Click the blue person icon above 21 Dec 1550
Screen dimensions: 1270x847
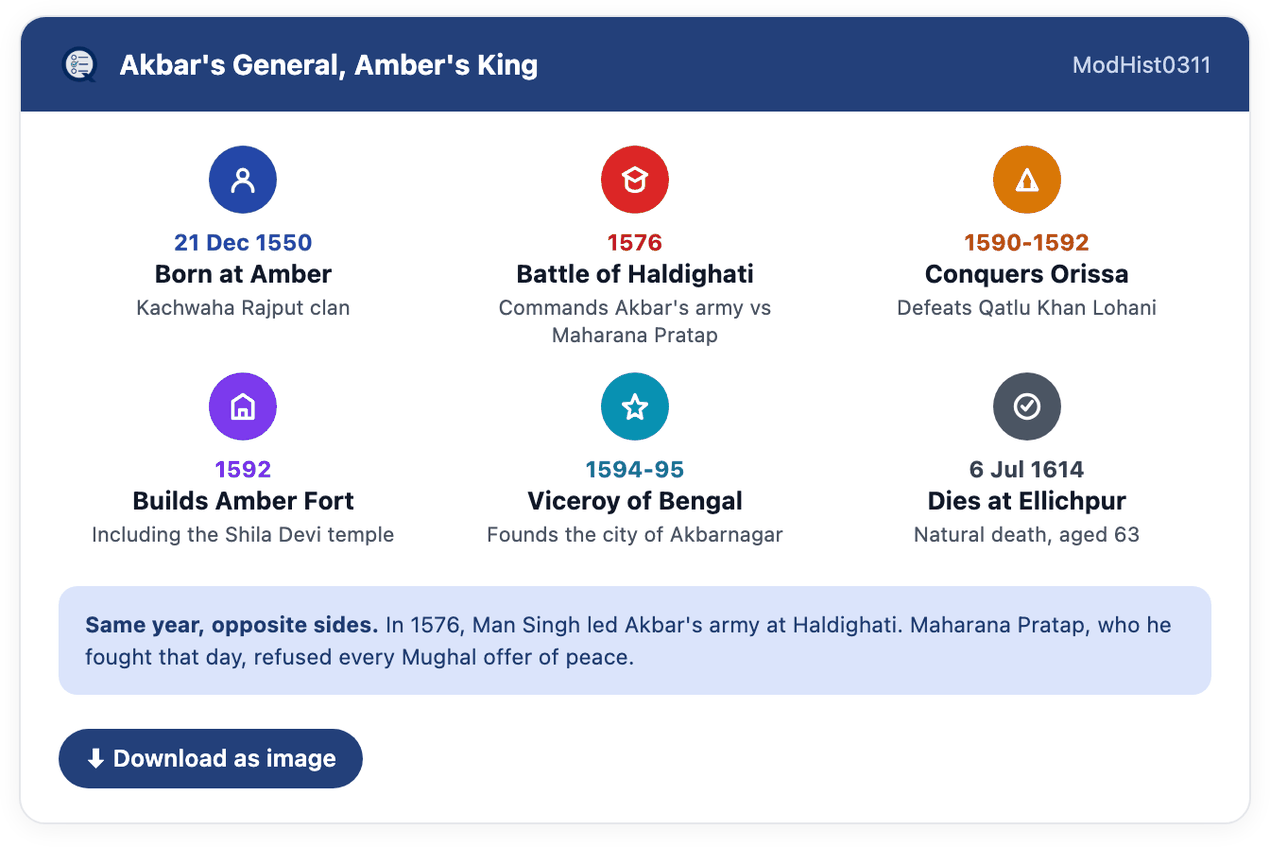click(x=243, y=180)
